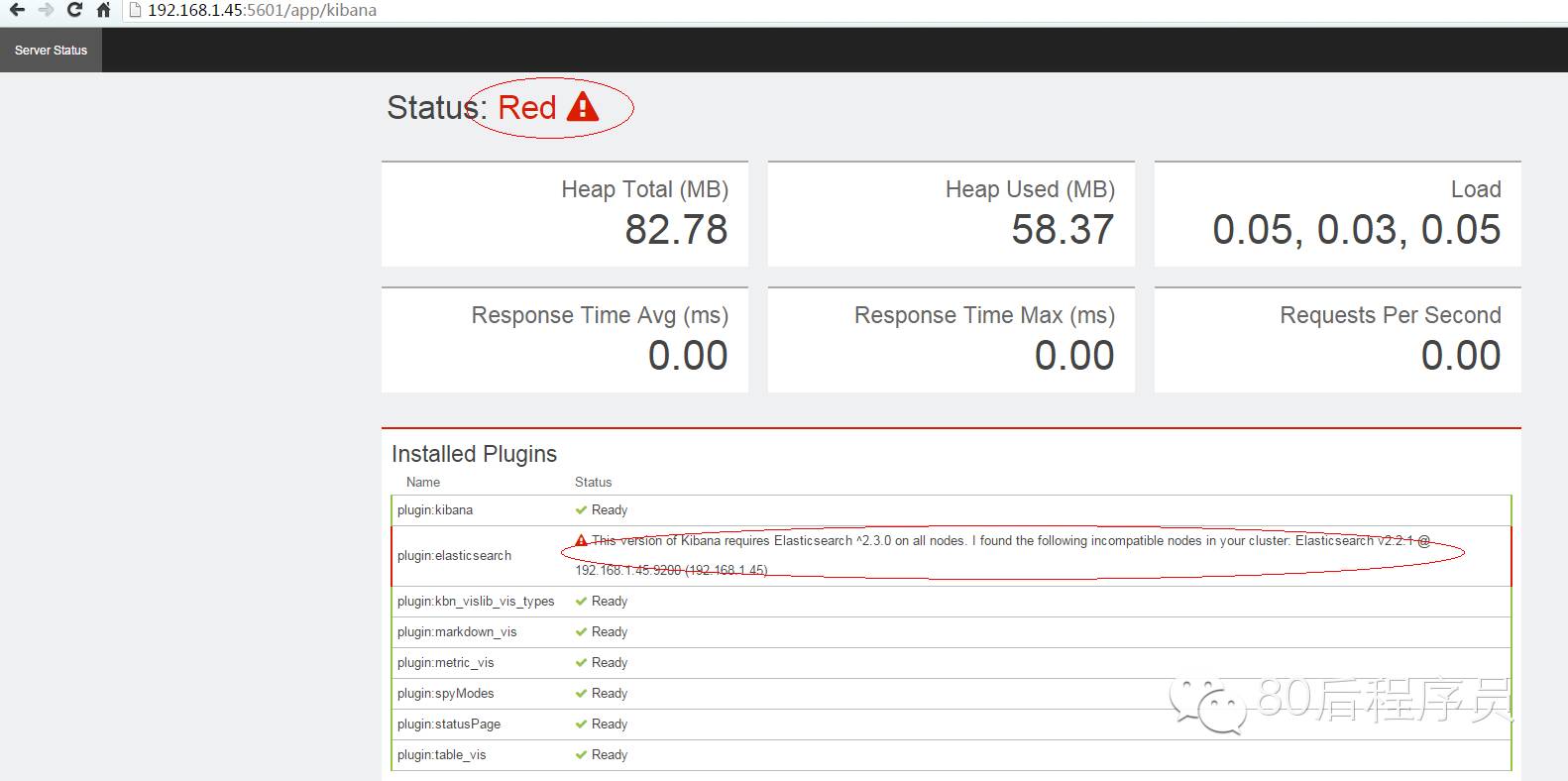Click the Status column header
1568x781 pixels.
pos(593,482)
